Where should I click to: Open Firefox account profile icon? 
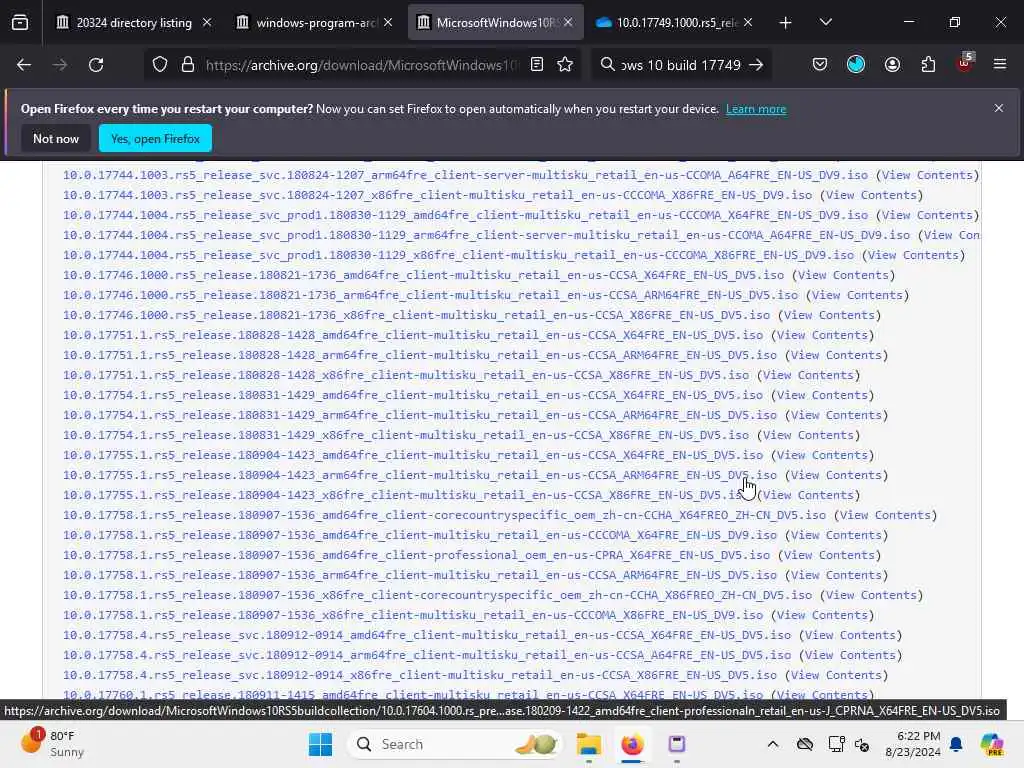pos(892,64)
